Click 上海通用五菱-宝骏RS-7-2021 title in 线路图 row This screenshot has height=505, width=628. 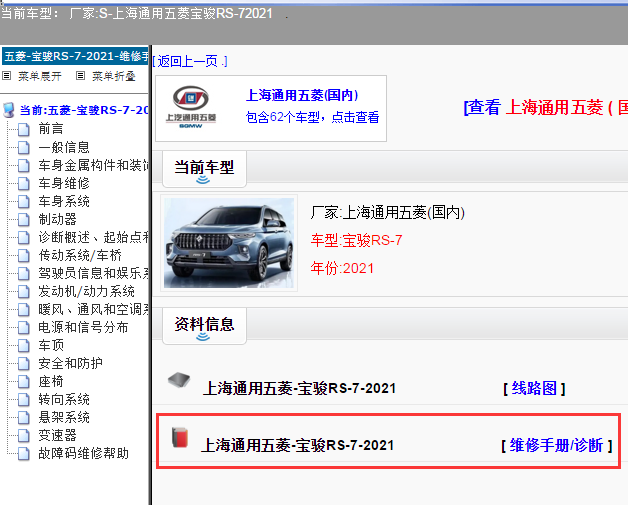(x=299, y=388)
